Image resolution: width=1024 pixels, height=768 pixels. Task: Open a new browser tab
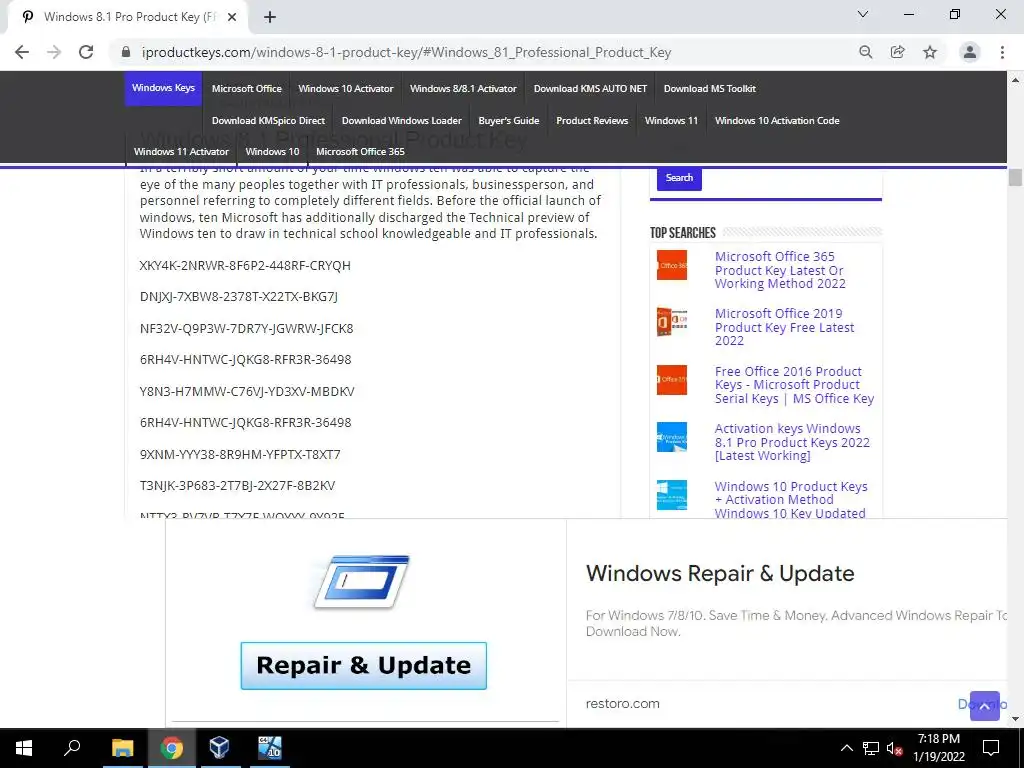point(270,18)
